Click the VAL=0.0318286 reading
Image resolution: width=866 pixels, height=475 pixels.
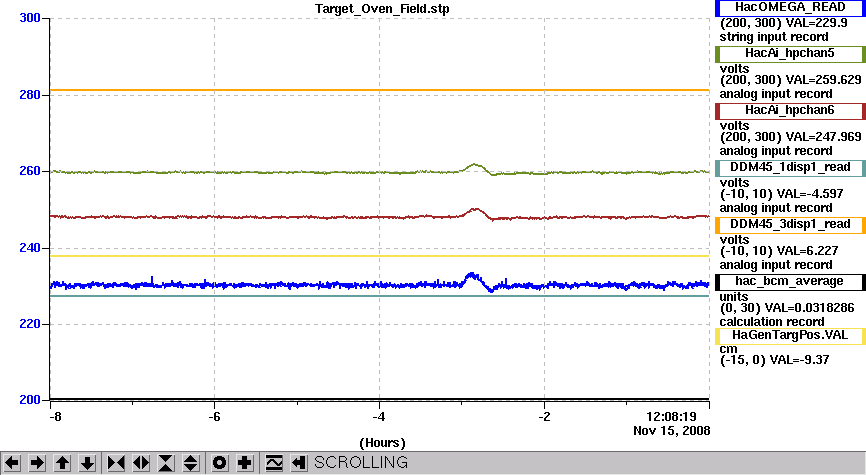point(811,308)
